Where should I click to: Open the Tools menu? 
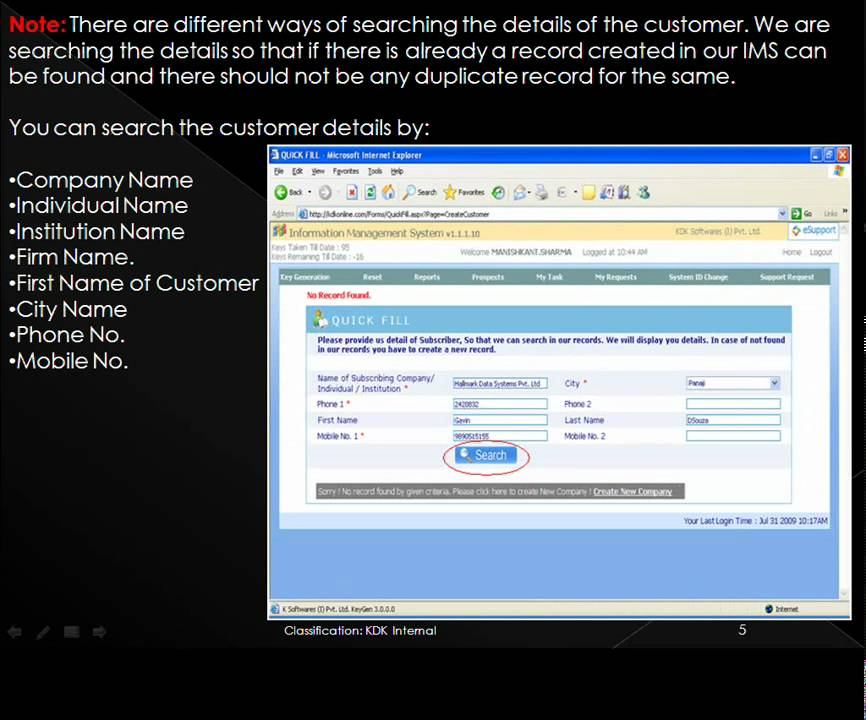click(x=375, y=171)
